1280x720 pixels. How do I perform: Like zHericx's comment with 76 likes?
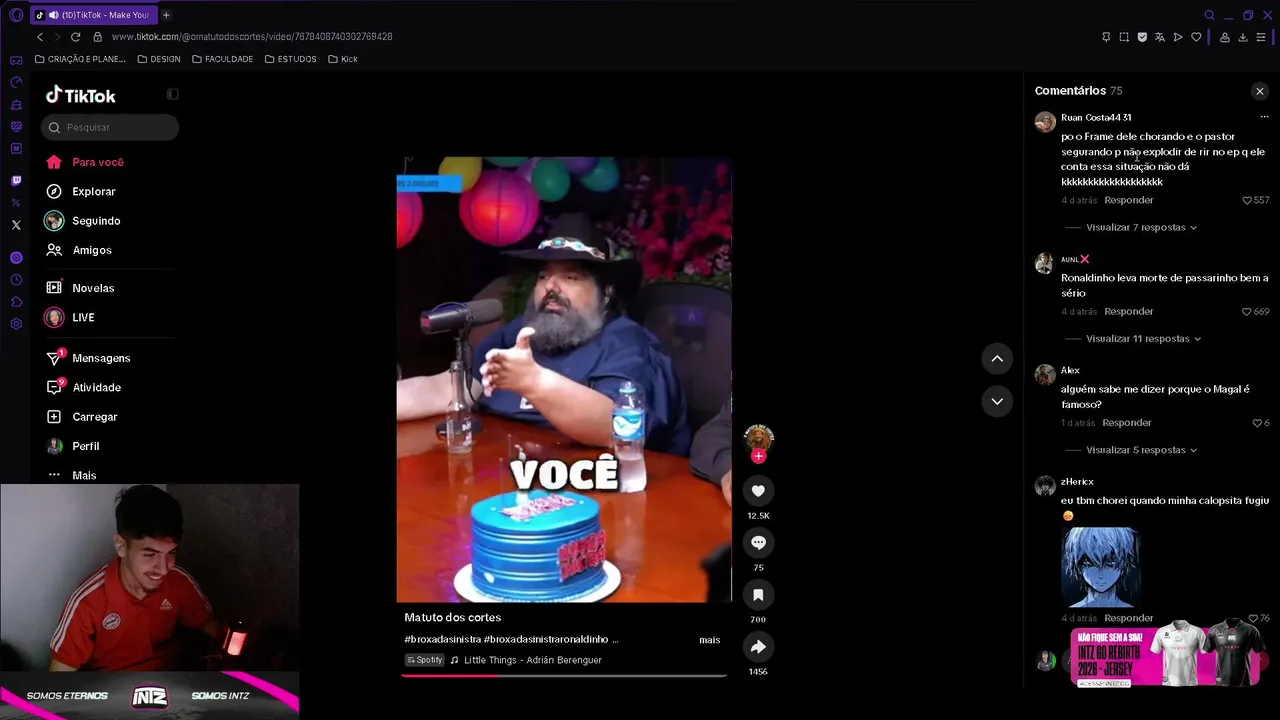(x=1253, y=618)
